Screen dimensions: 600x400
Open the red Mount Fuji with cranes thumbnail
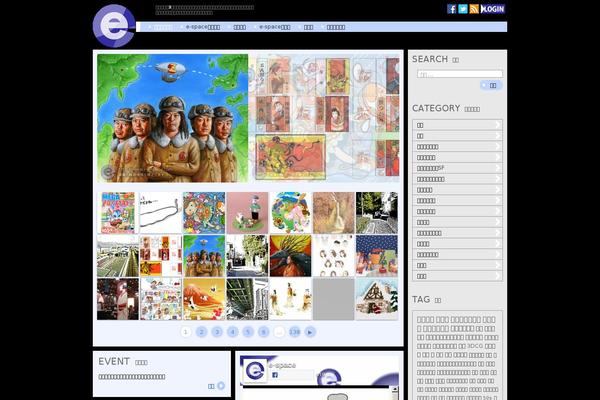tap(204, 299)
